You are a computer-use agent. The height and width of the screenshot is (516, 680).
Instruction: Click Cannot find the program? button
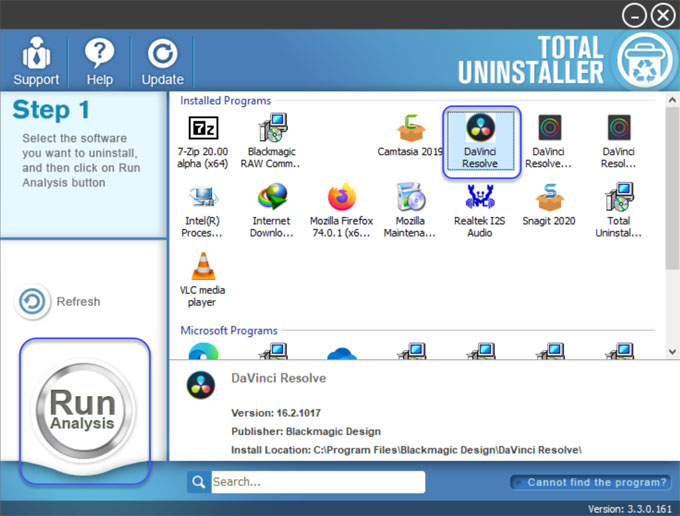coord(591,482)
